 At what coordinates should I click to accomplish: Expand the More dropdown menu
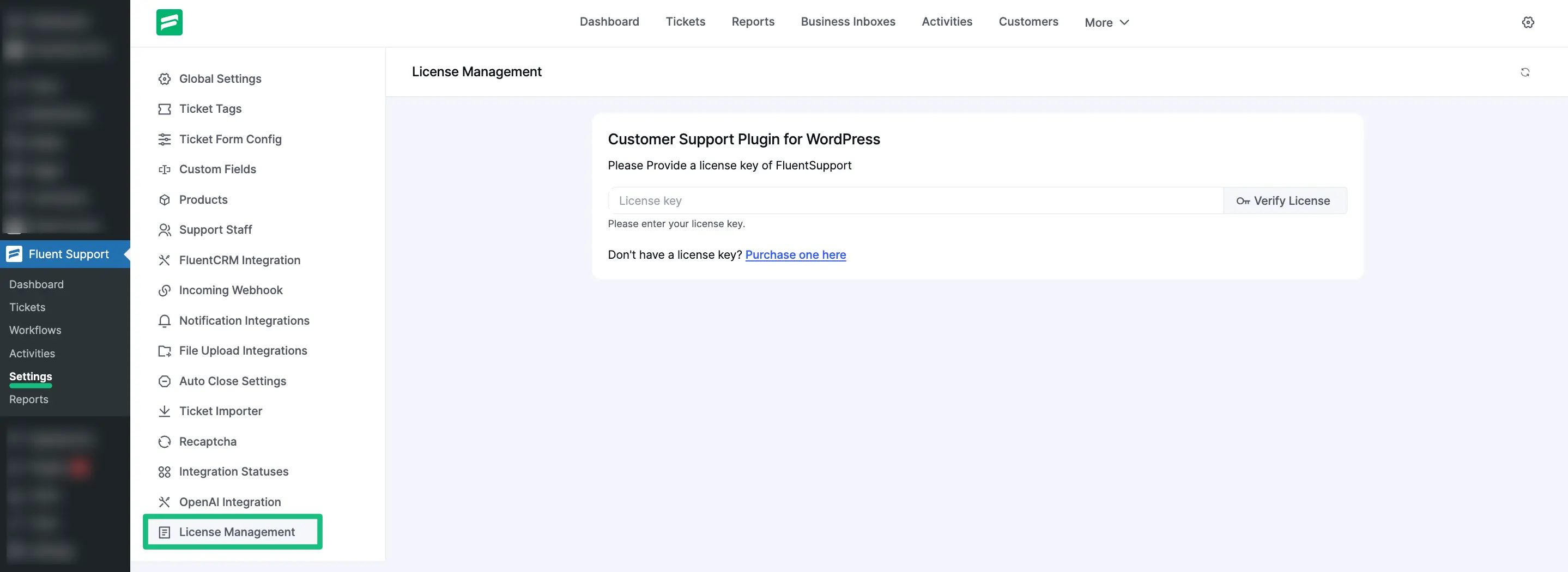coord(1106,22)
